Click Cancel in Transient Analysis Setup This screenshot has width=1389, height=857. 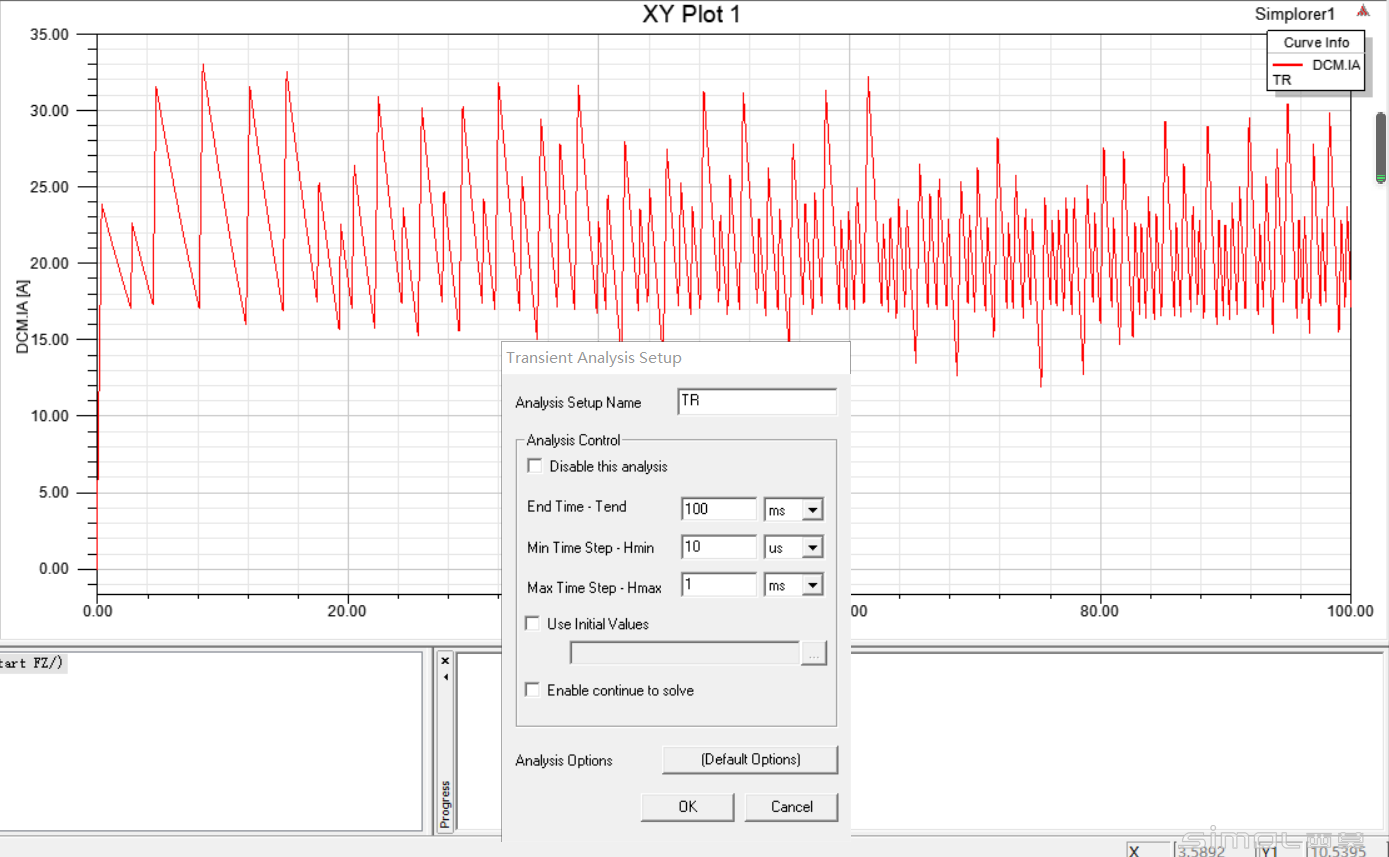791,807
